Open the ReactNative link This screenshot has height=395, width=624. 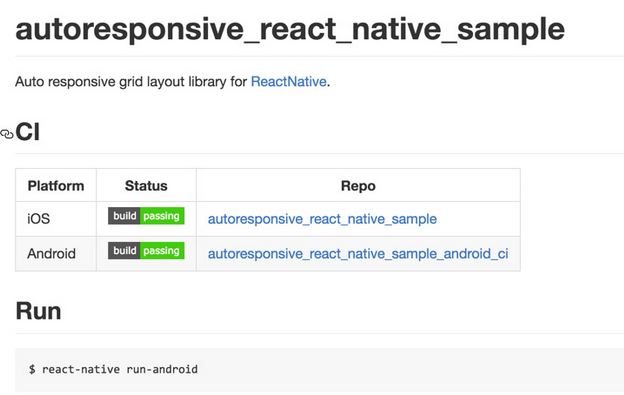(x=289, y=82)
